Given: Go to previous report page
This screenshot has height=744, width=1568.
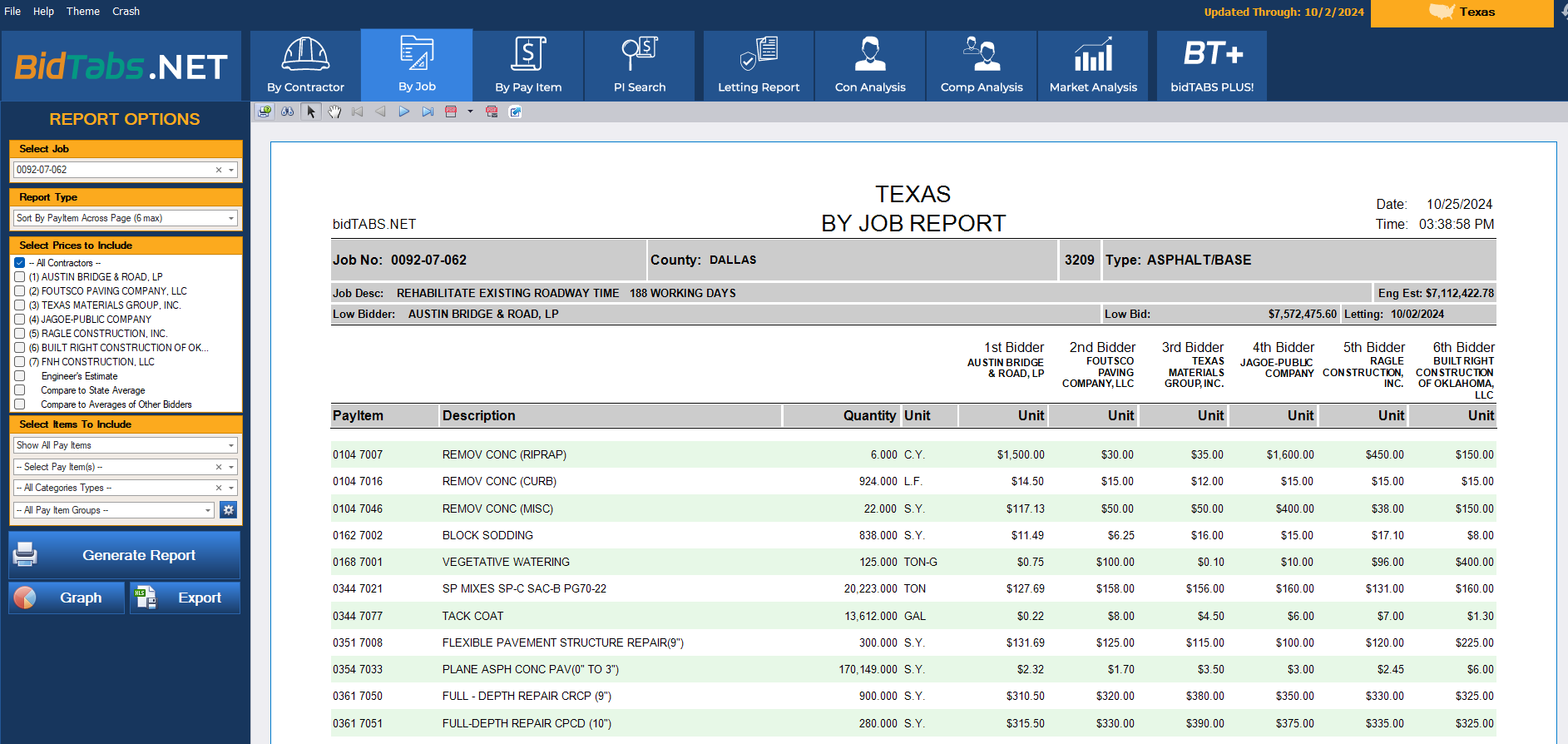Looking at the screenshot, I should click(381, 112).
